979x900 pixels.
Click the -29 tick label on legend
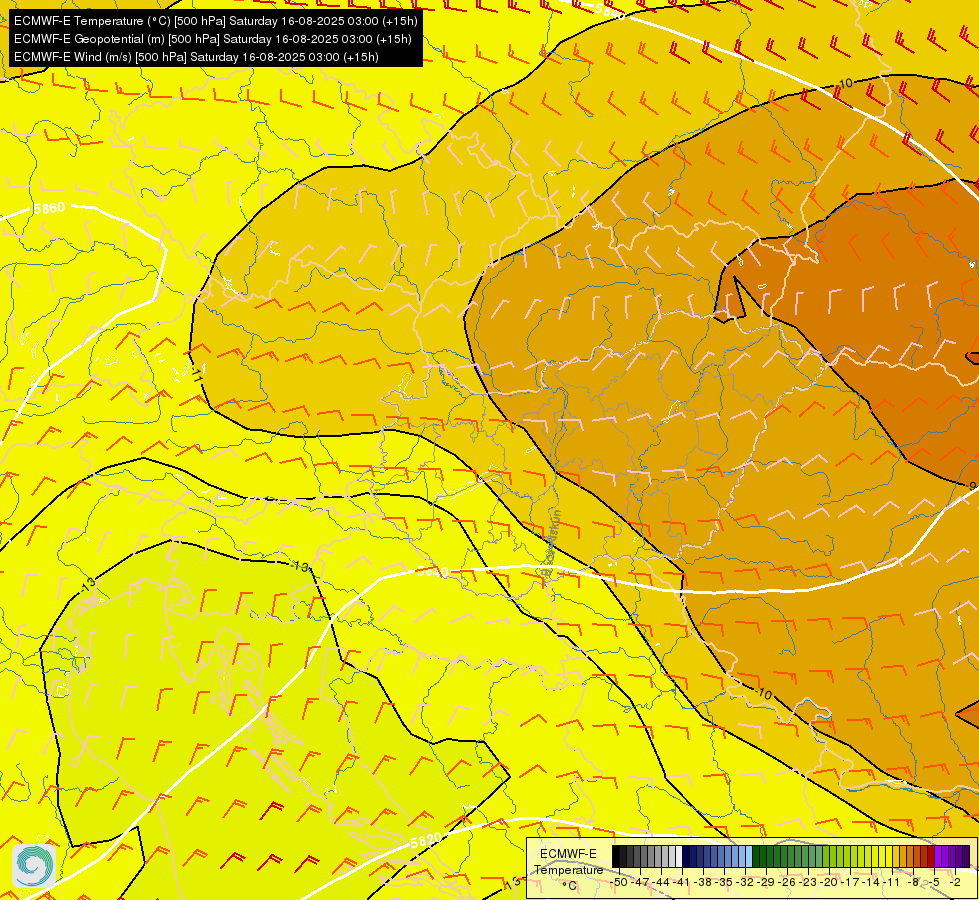(767, 882)
